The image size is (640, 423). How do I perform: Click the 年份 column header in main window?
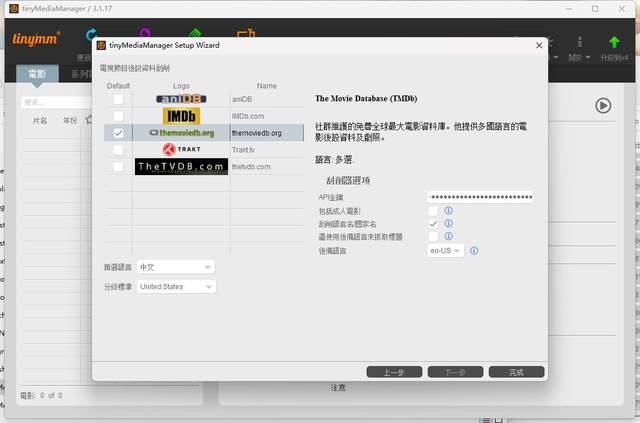tap(70, 120)
